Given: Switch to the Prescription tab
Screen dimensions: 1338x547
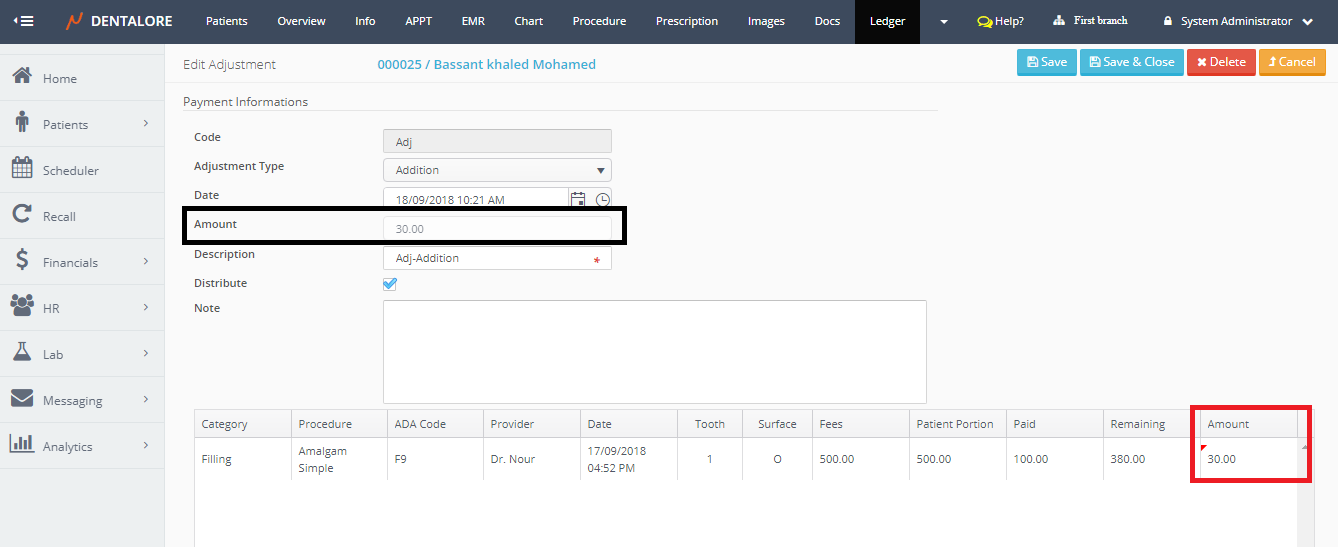Looking at the screenshot, I should click(x=686, y=21).
